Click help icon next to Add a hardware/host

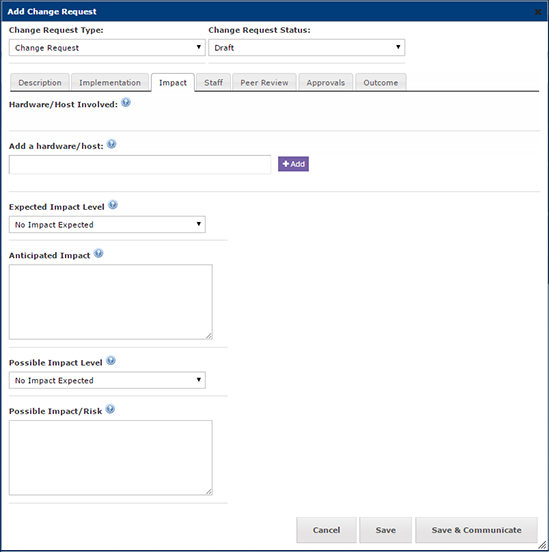point(111,144)
